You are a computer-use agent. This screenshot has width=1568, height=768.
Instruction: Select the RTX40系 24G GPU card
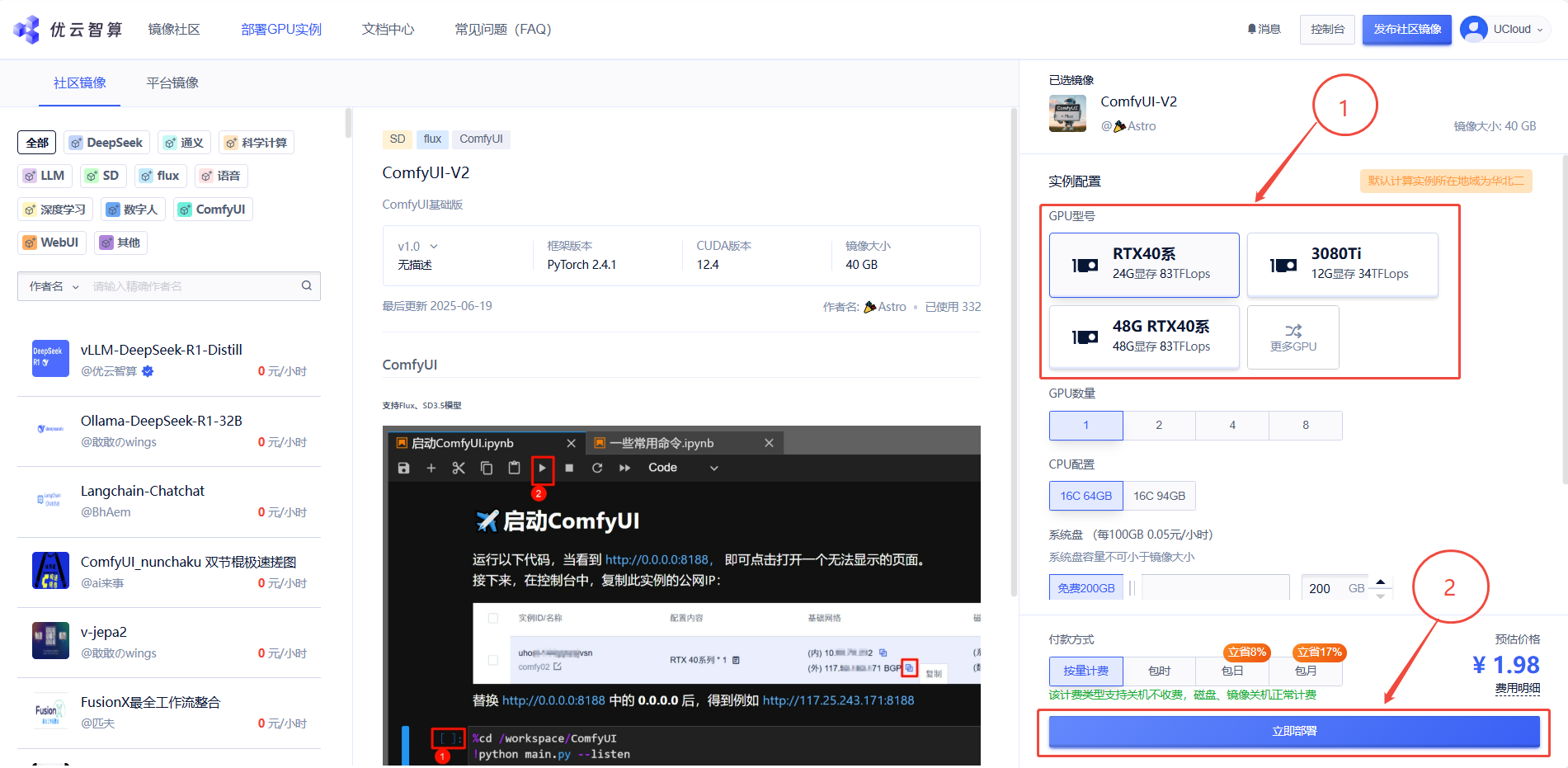[1144, 265]
